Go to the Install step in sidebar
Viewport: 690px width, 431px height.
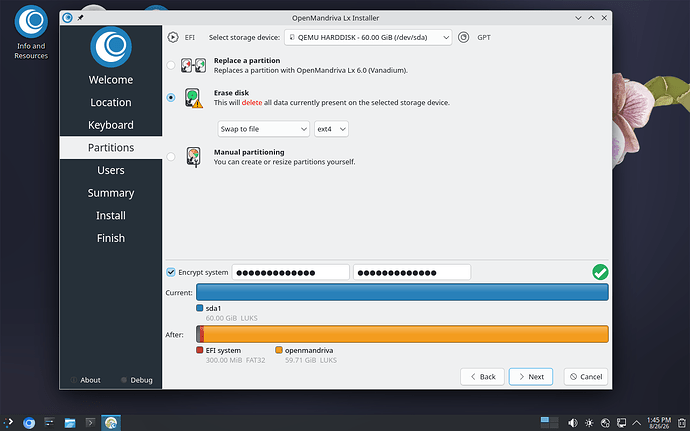pos(111,215)
